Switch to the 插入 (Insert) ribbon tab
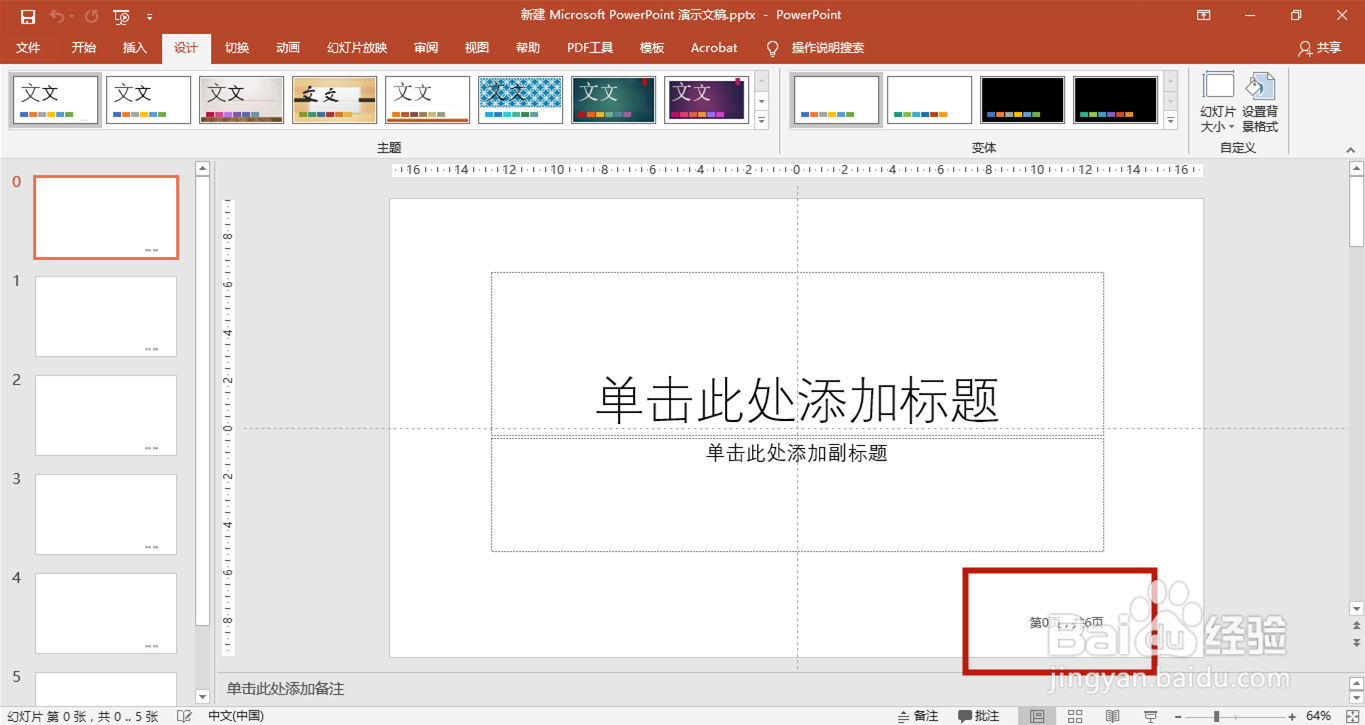 pyautogui.click(x=134, y=47)
